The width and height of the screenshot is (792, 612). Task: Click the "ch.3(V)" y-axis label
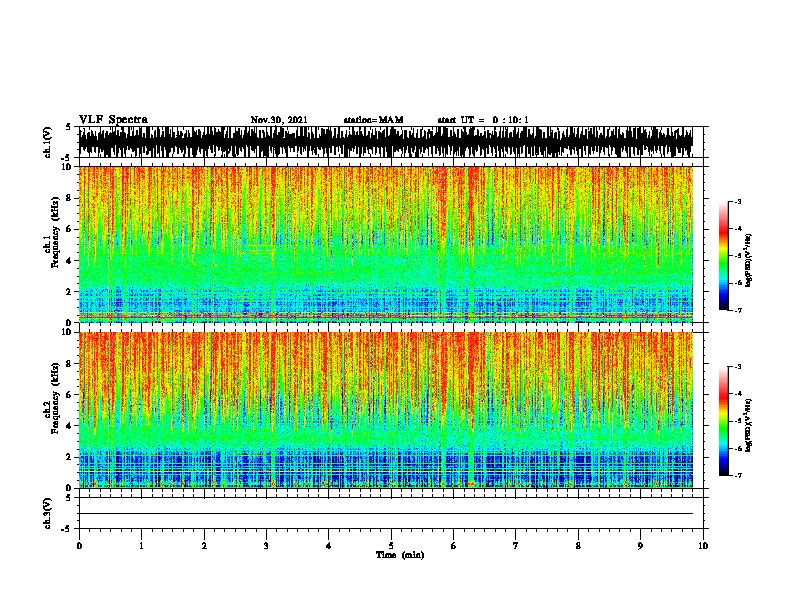tap(48, 513)
